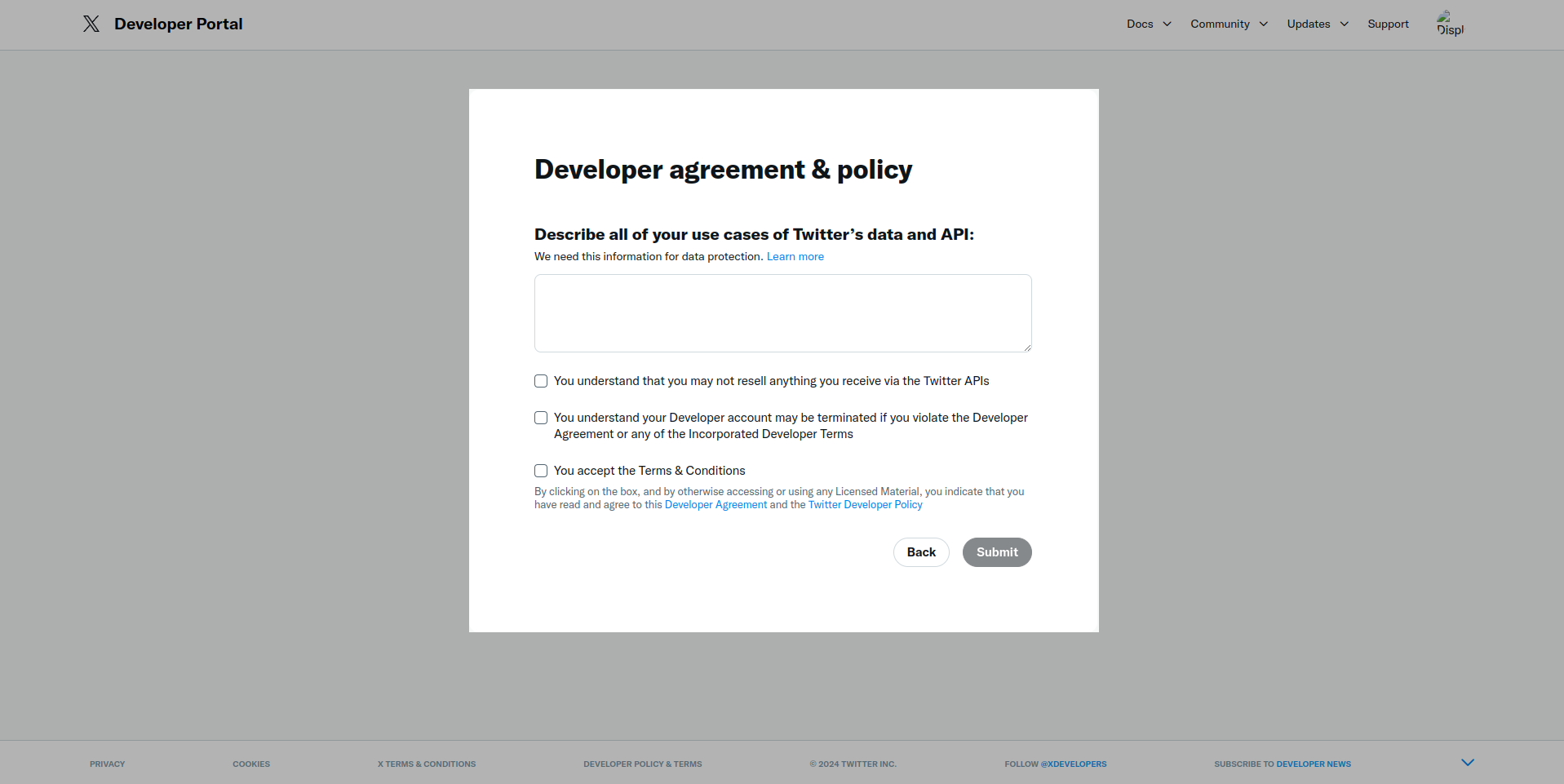1564x784 pixels.
Task: Expand the footer chevron arrow
Action: coord(1468,763)
